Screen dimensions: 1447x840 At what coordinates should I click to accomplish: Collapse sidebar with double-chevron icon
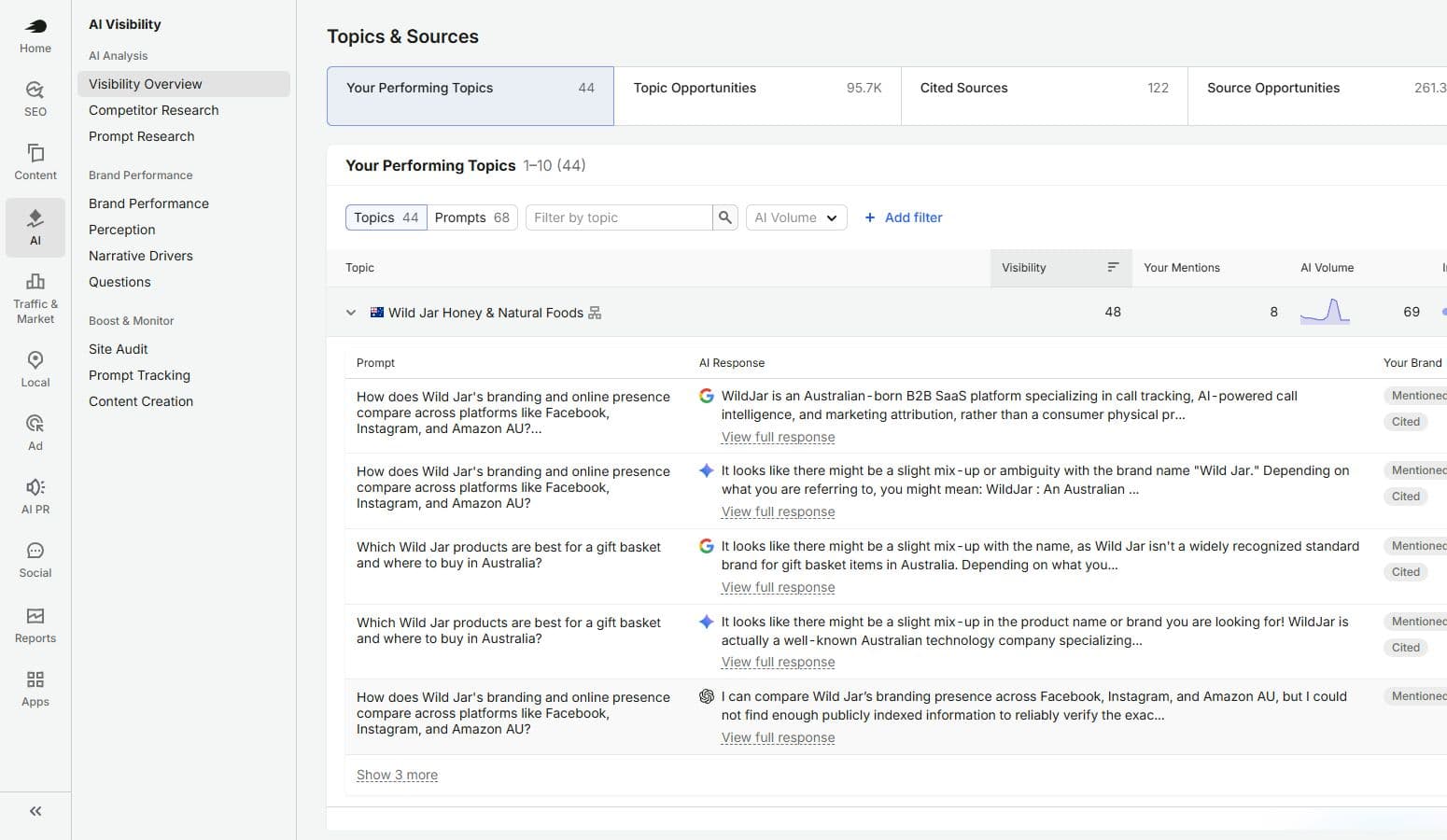coord(35,811)
